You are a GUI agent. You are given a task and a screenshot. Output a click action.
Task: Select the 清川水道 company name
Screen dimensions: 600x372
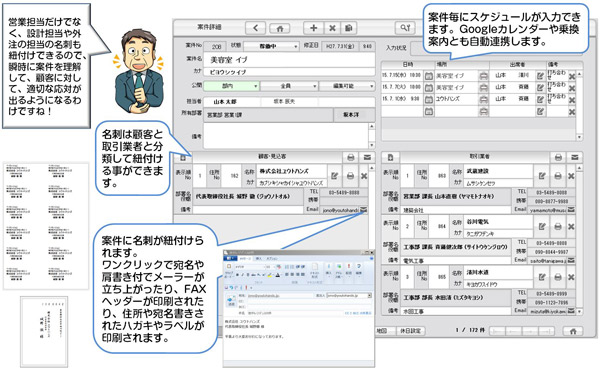pos(477,272)
